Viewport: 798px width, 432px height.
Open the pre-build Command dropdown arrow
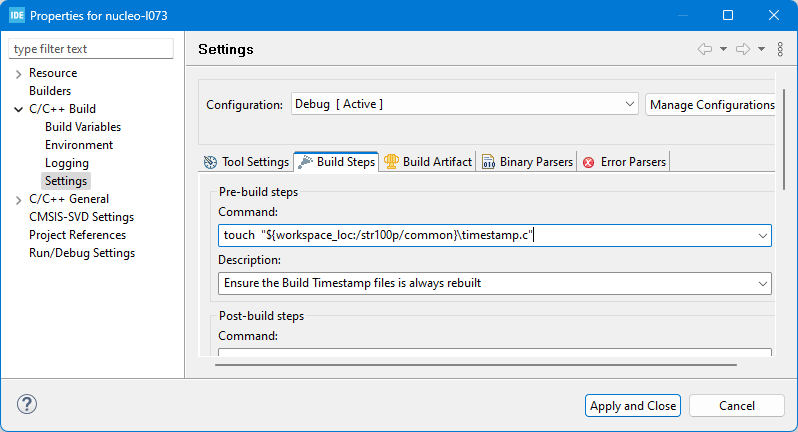pos(764,236)
